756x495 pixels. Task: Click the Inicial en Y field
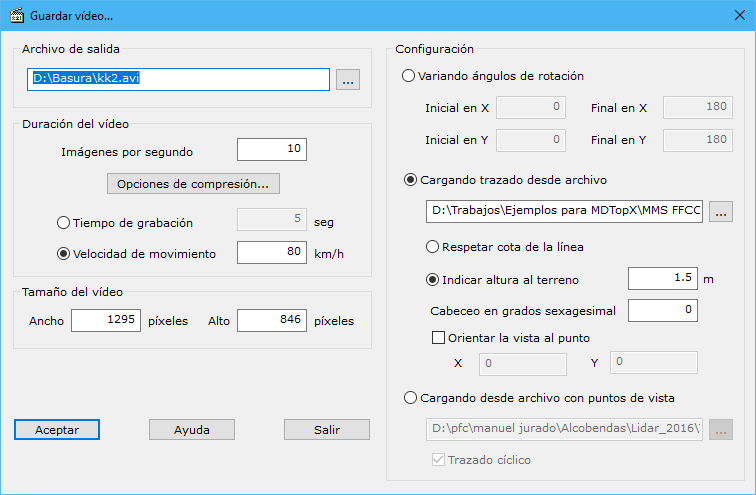[531, 140]
